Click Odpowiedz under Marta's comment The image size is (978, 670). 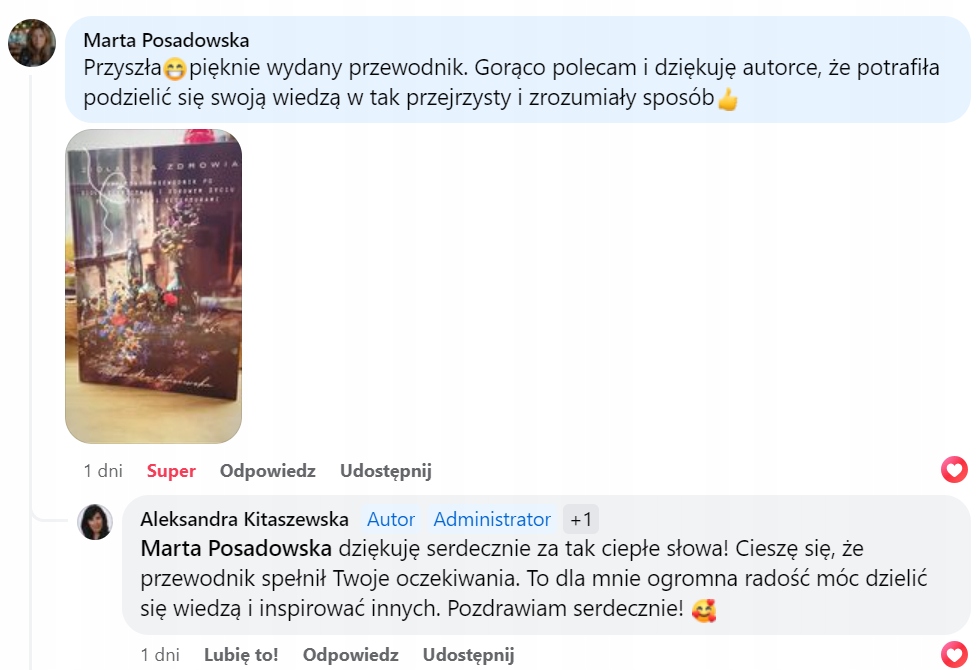[x=268, y=471]
